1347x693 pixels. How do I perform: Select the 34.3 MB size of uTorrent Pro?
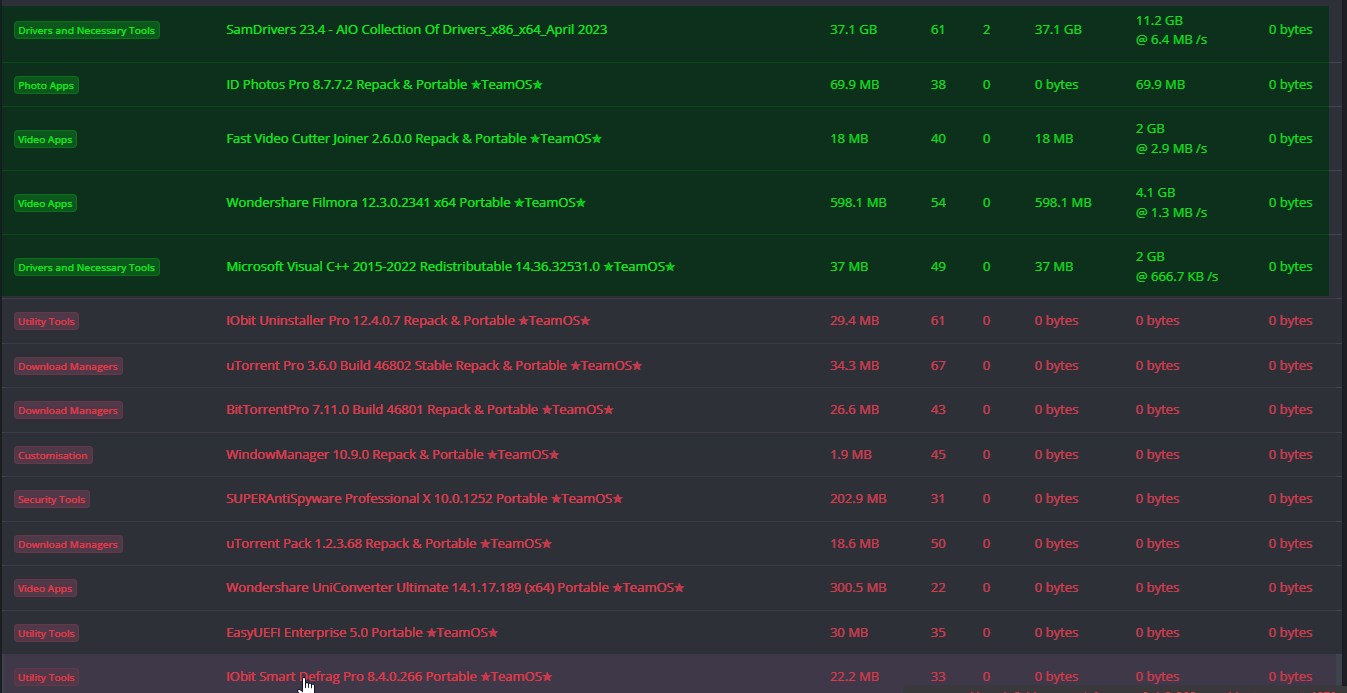pos(854,366)
